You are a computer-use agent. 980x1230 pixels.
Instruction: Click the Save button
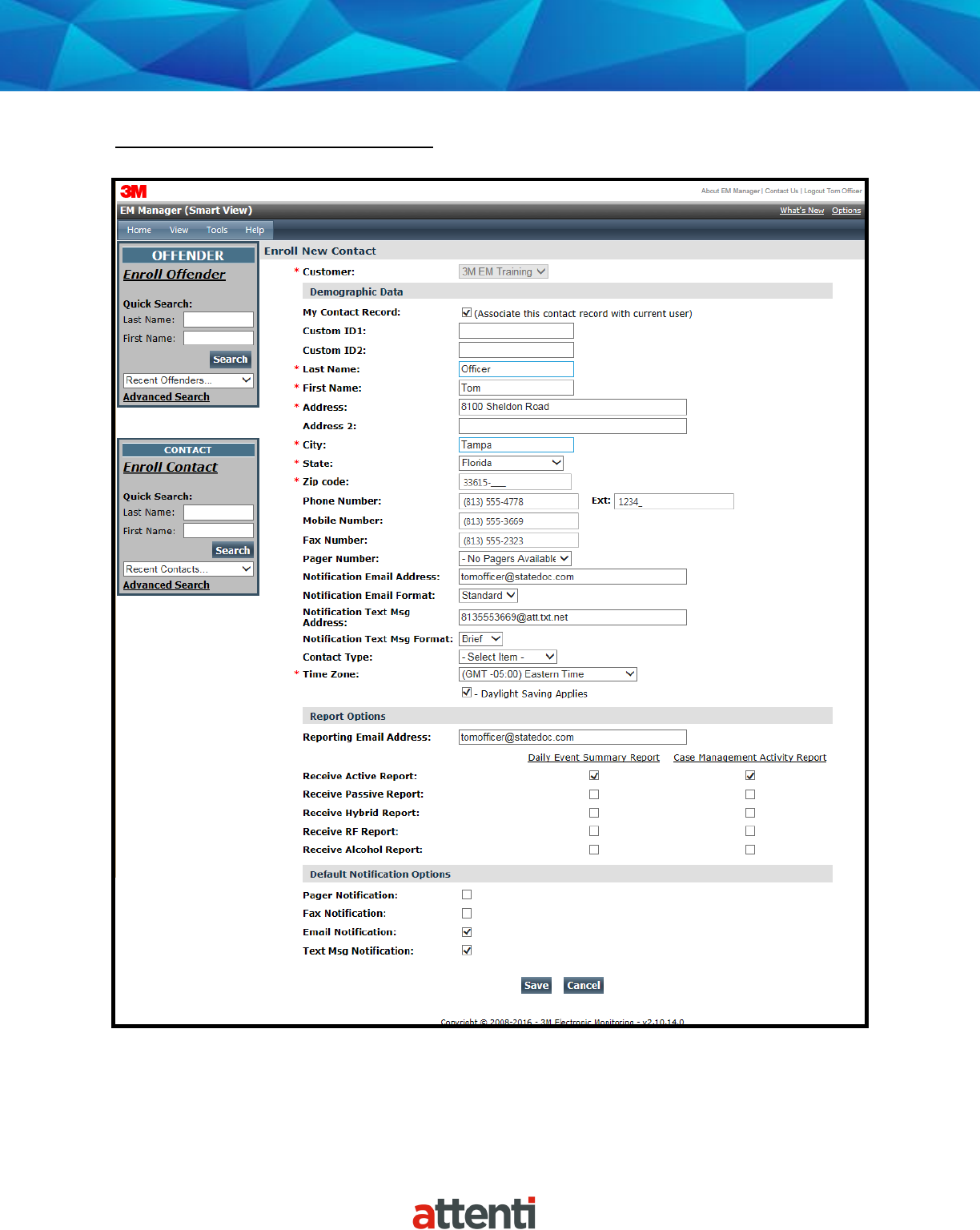(536, 986)
